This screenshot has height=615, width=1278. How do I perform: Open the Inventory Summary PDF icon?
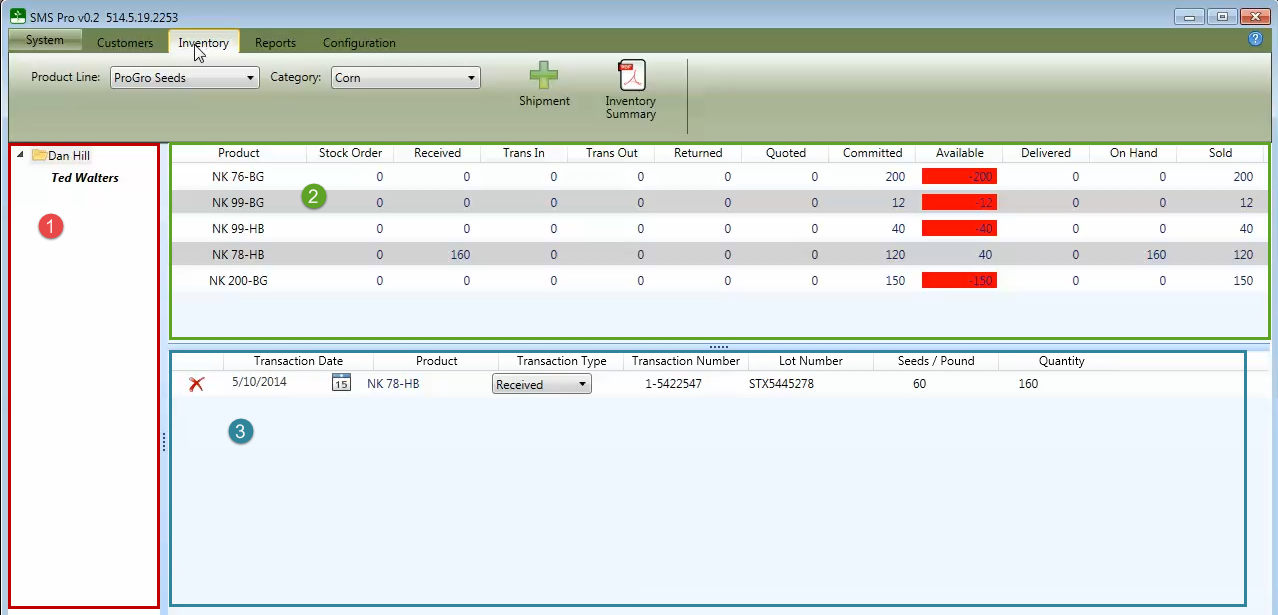pos(632,75)
